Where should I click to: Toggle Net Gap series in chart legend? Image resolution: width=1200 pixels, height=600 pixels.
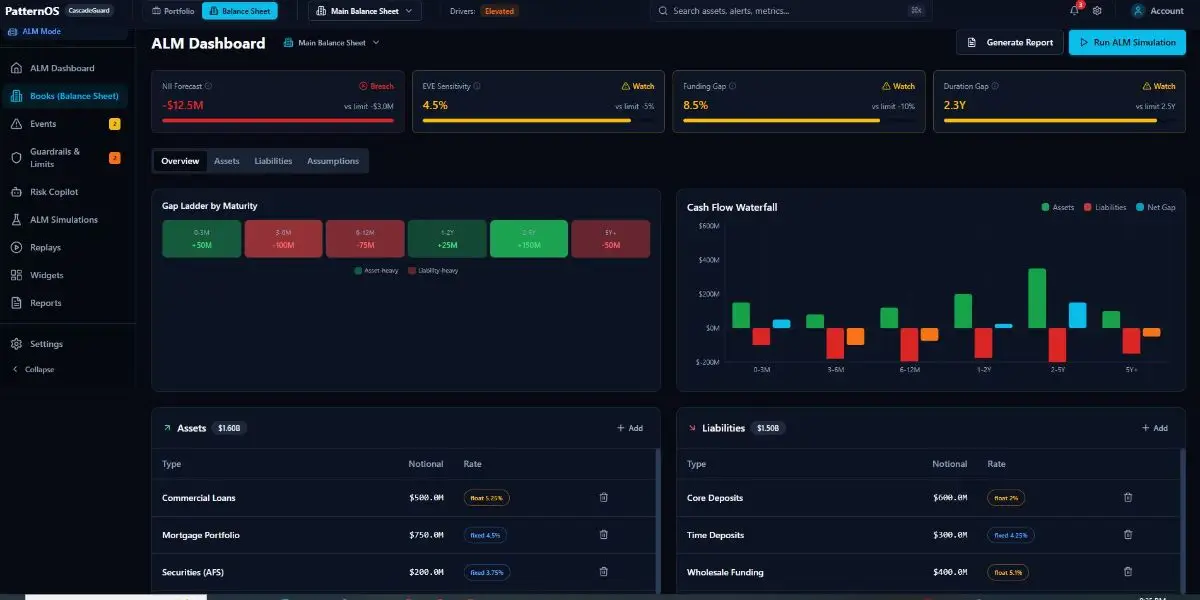point(1158,207)
